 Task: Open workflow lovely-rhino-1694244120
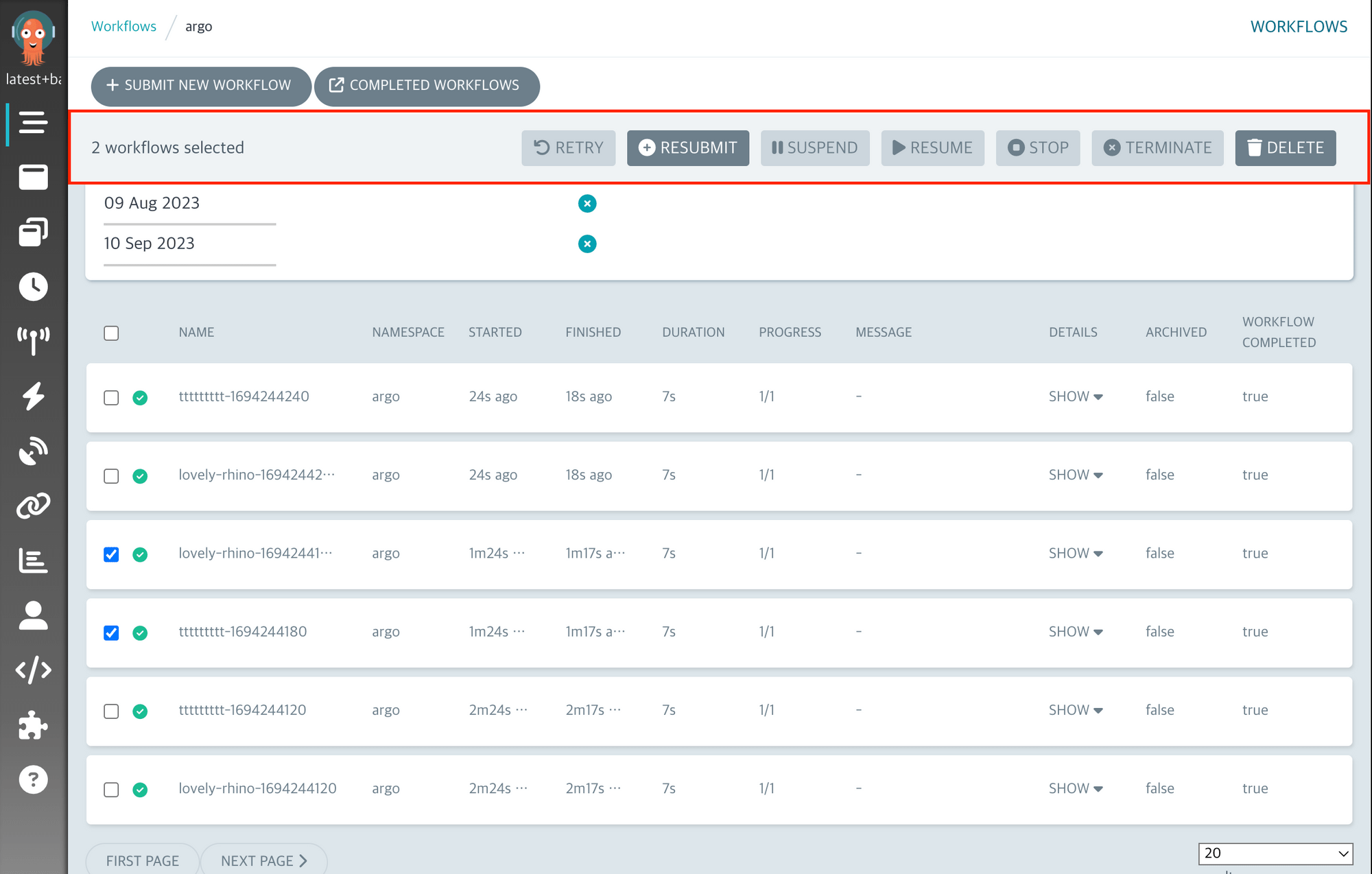[x=257, y=788]
